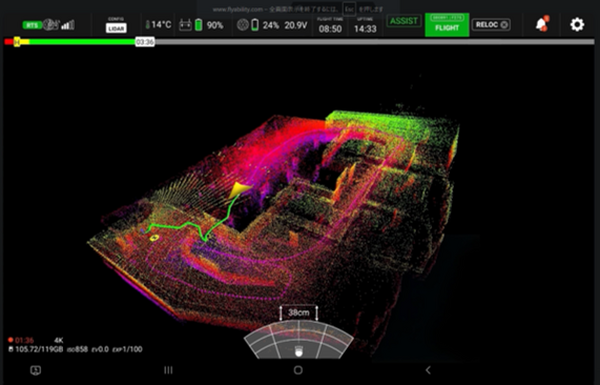Tap the Android back arrow
Image resolution: width=600 pixels, height=385 pixels.
(x=428, y=370)
